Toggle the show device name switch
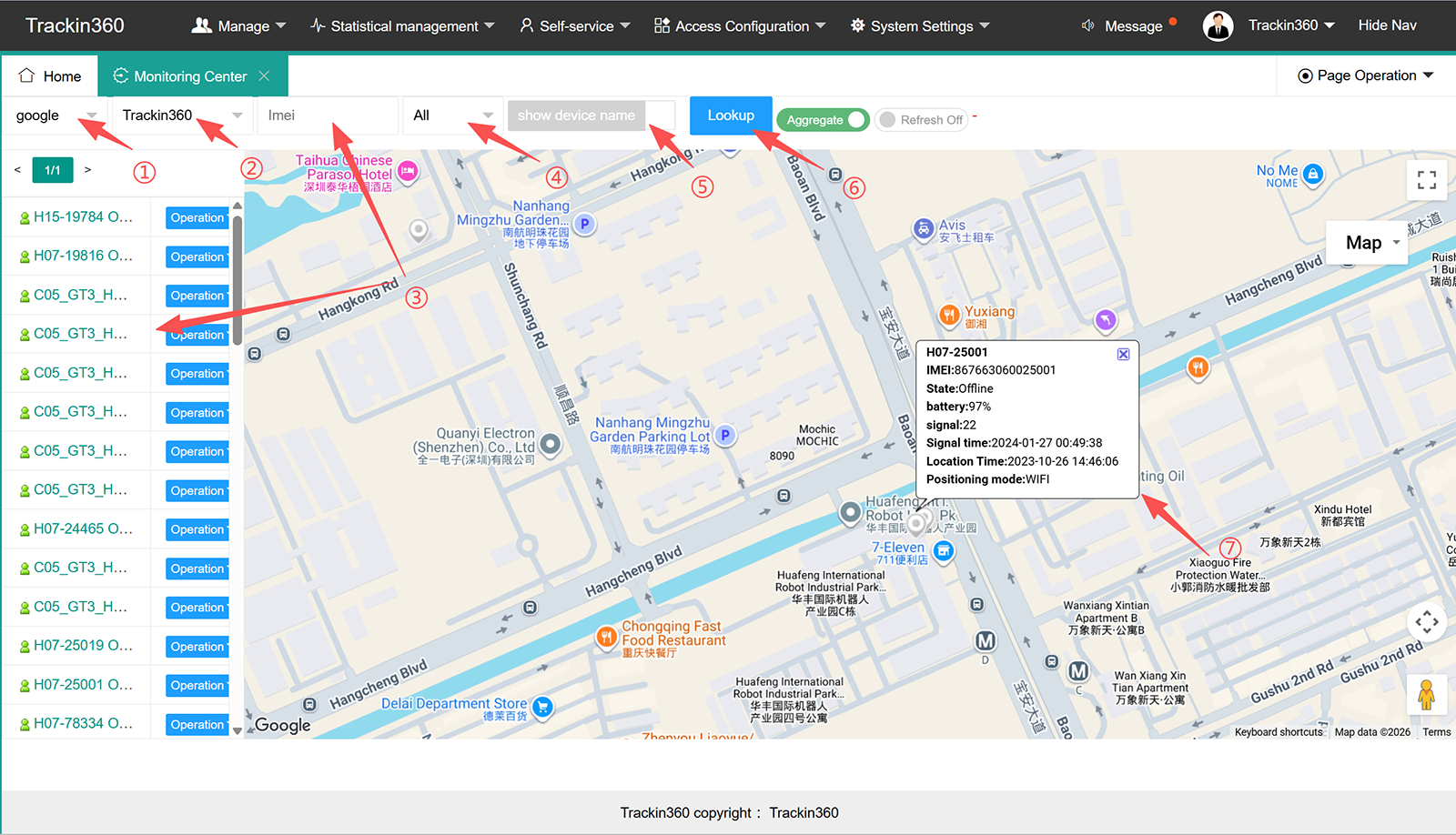 [x=591, y=116]
